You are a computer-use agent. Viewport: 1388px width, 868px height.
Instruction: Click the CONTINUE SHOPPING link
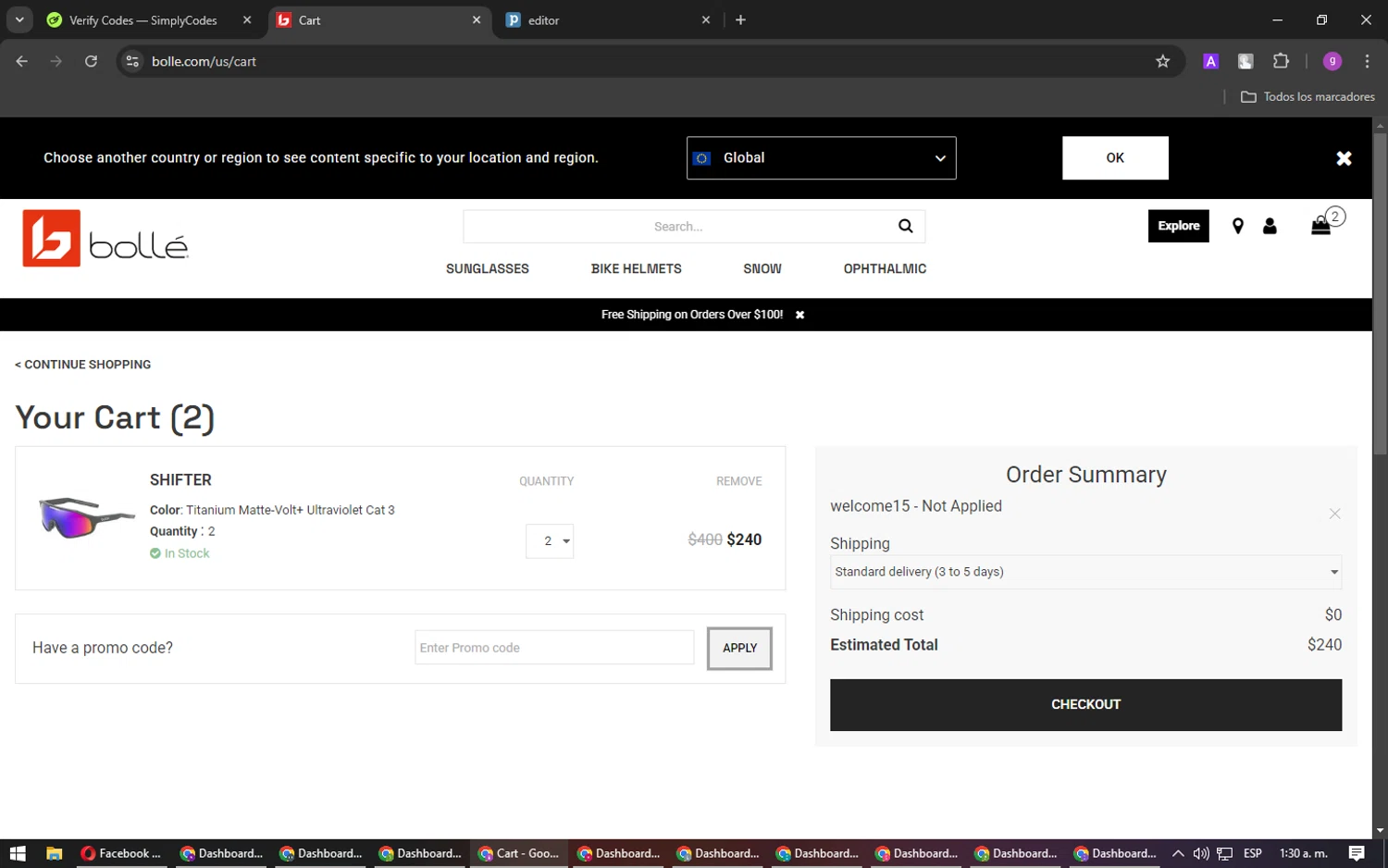[83, 365]
